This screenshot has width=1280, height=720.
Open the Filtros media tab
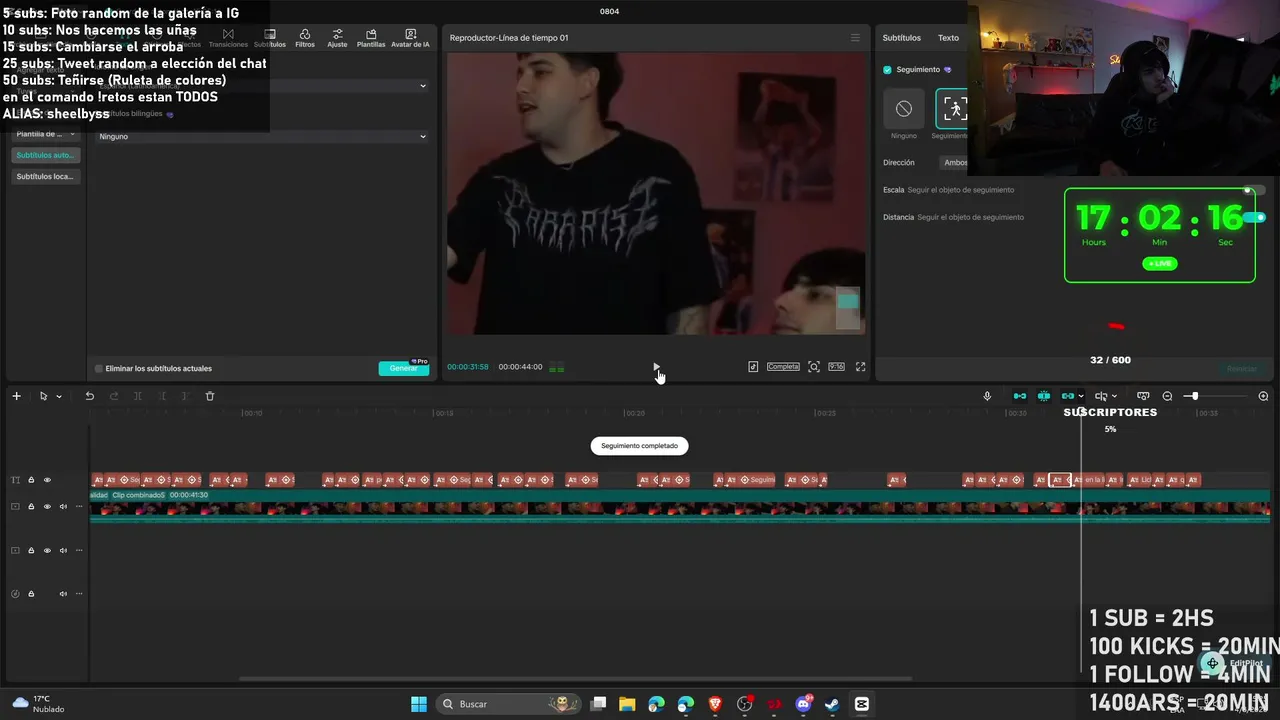point(305,38)
